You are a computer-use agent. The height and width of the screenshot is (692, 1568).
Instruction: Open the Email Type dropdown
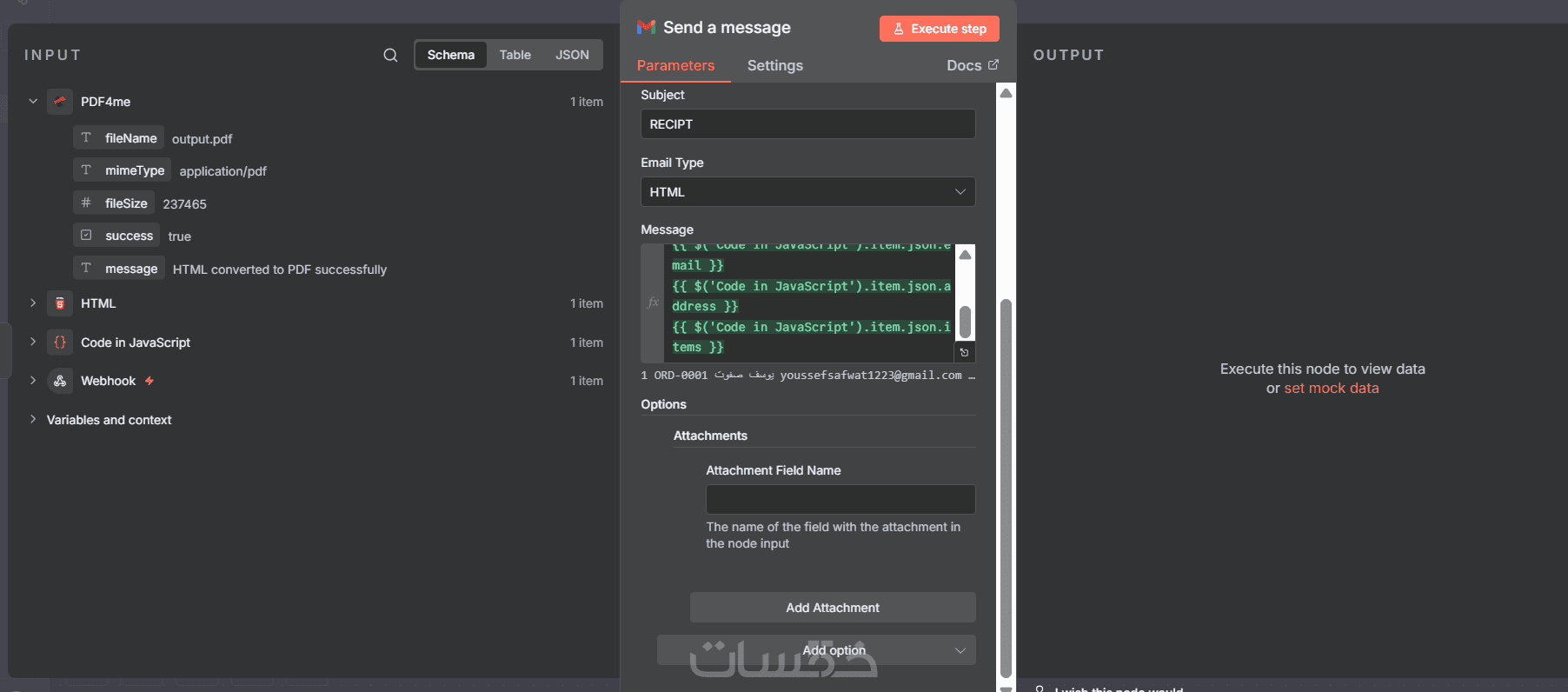(x=807, y=192)
